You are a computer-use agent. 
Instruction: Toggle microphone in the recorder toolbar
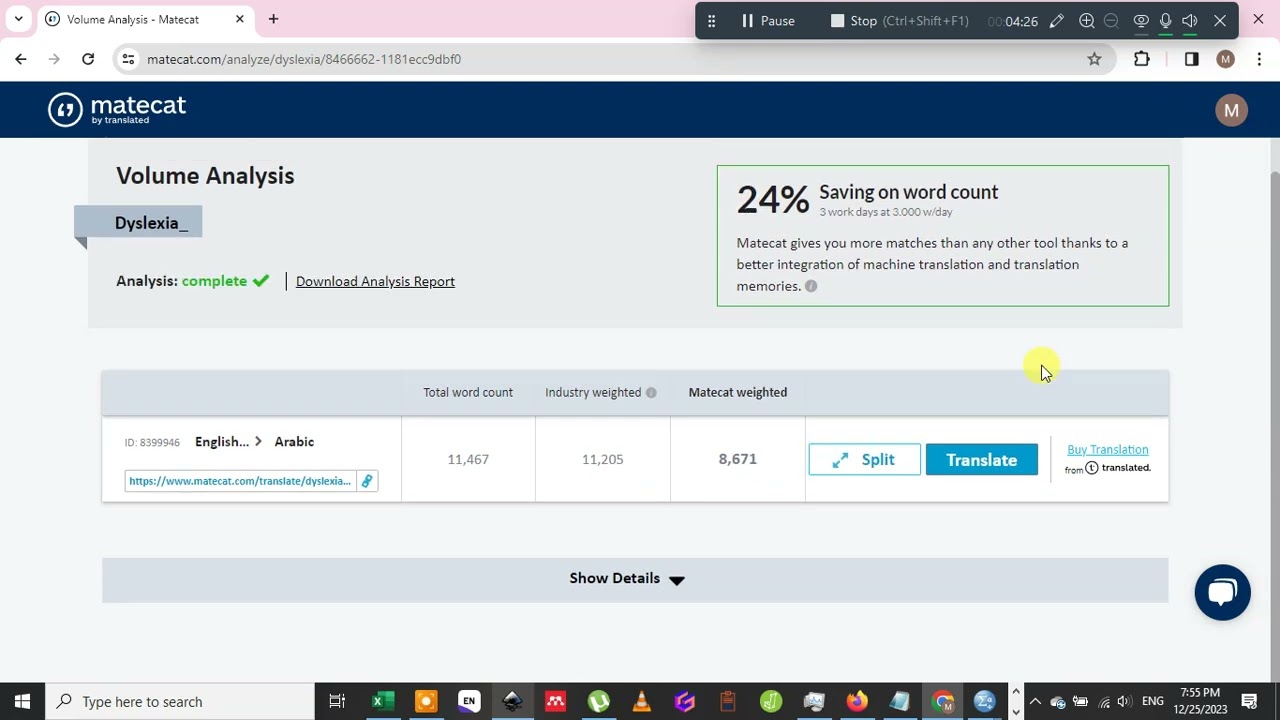coord(1165,21)
